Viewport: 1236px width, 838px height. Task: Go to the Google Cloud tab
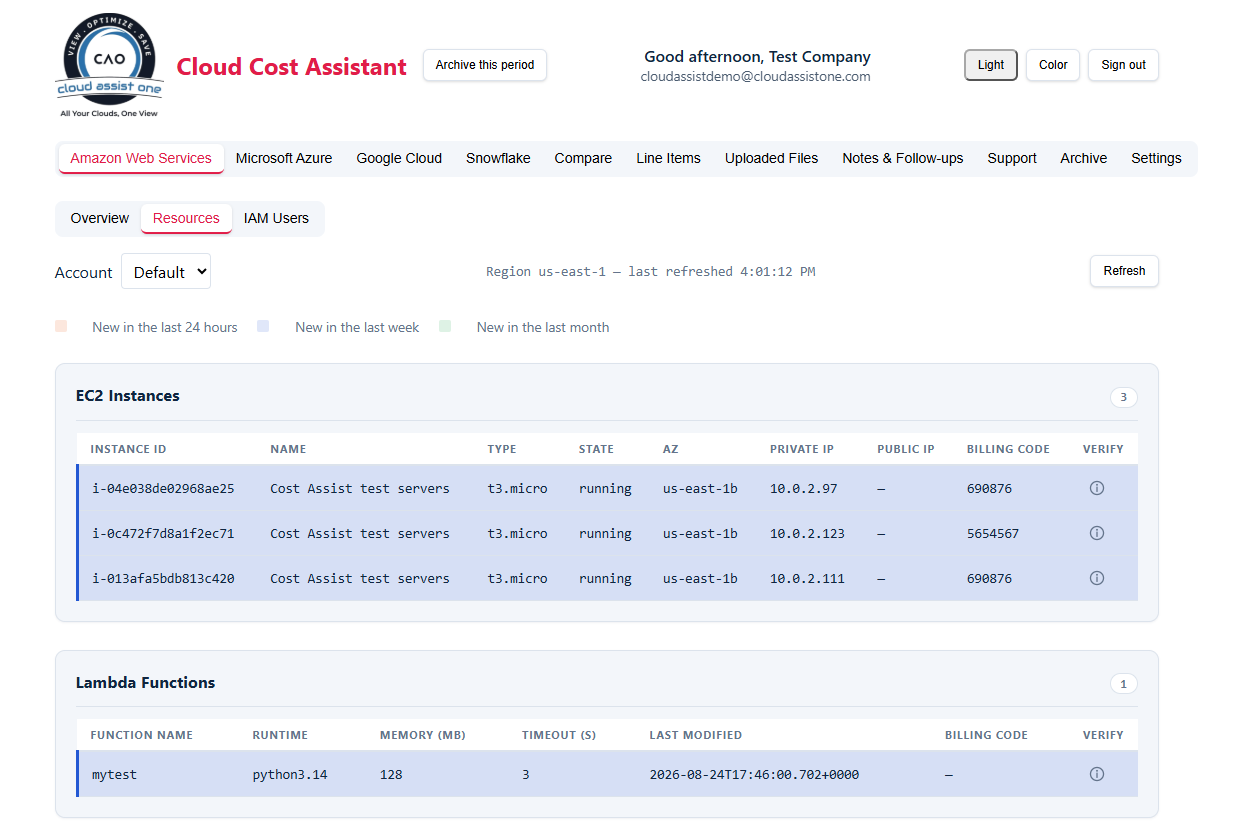[399, 158]
